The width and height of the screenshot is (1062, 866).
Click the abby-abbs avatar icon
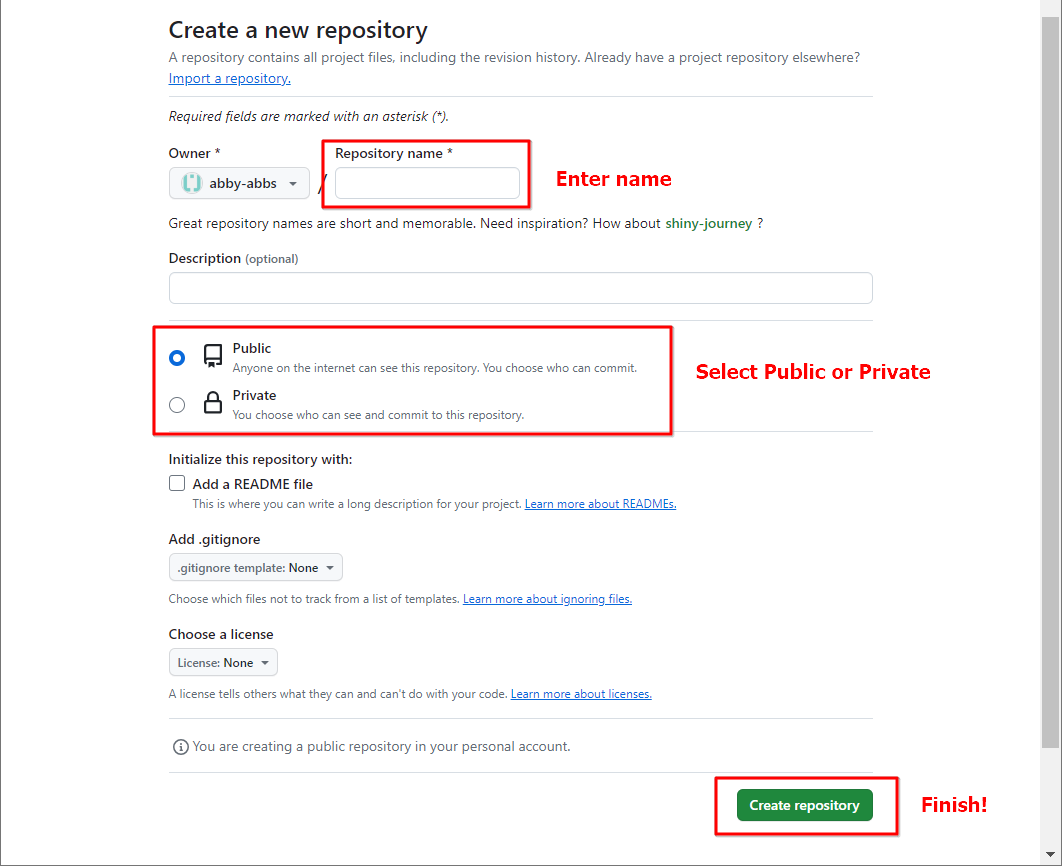point(192,183)
